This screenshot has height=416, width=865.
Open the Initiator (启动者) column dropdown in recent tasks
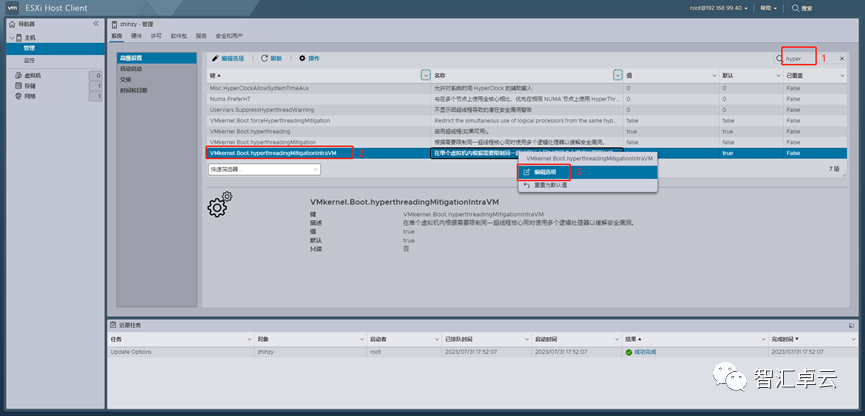coord(436,339)
